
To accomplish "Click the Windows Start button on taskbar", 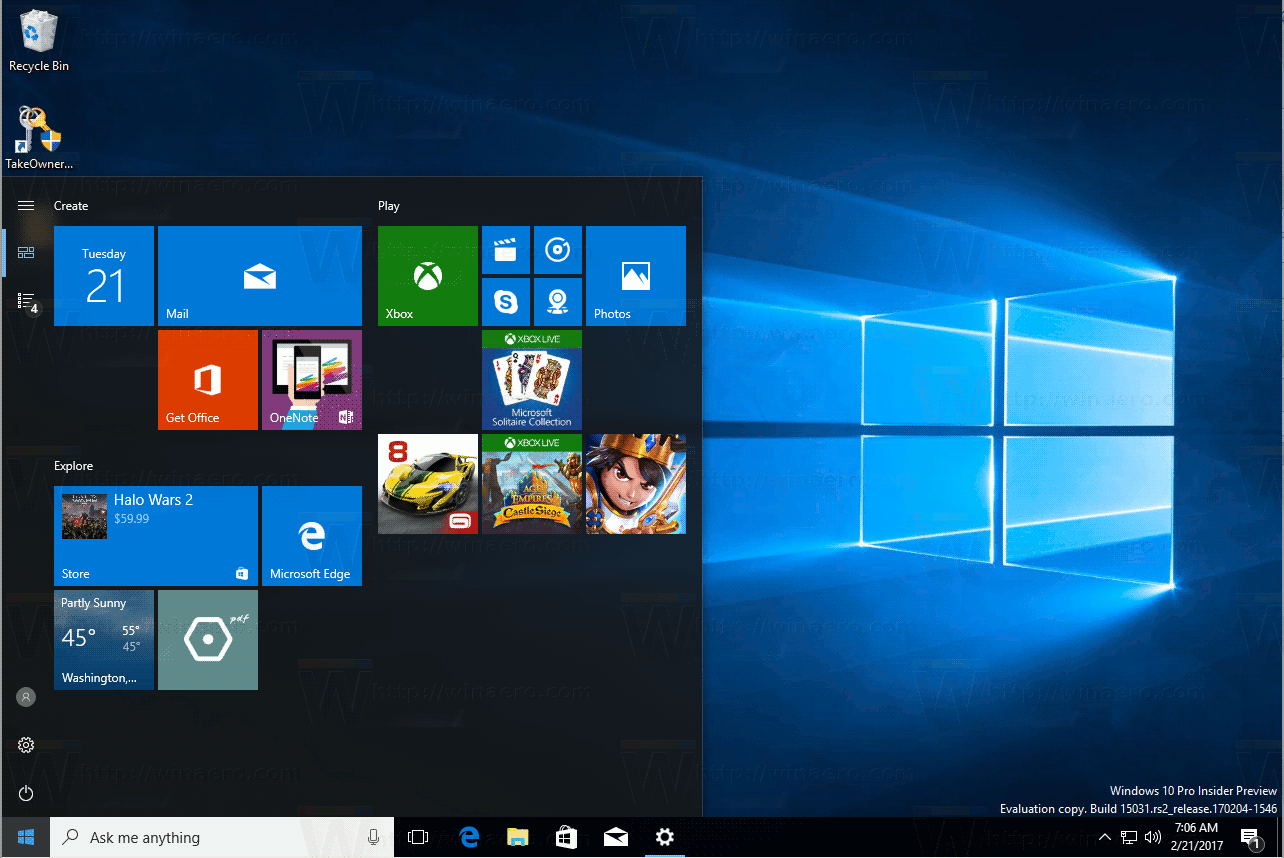I will point(25,837).
